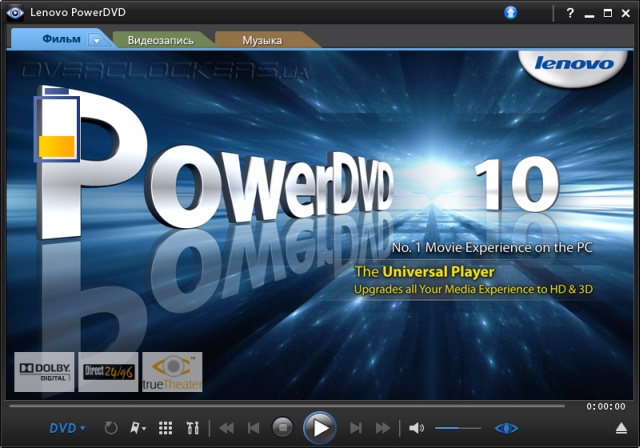Viewport: 640px width, 448px height.
Task: Click the PowerDVD eye logo in title bar
Action: coord(15,13)
